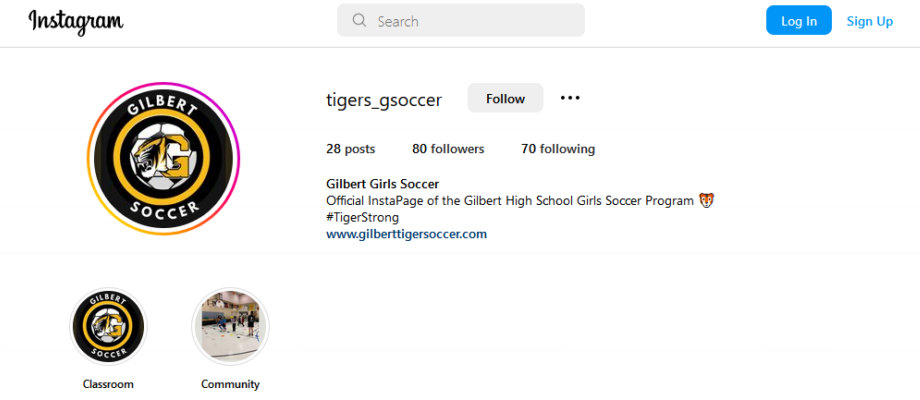
Task: Click the magnifying glass search icon
Action: pyautogui.click(x=359, y=21)
